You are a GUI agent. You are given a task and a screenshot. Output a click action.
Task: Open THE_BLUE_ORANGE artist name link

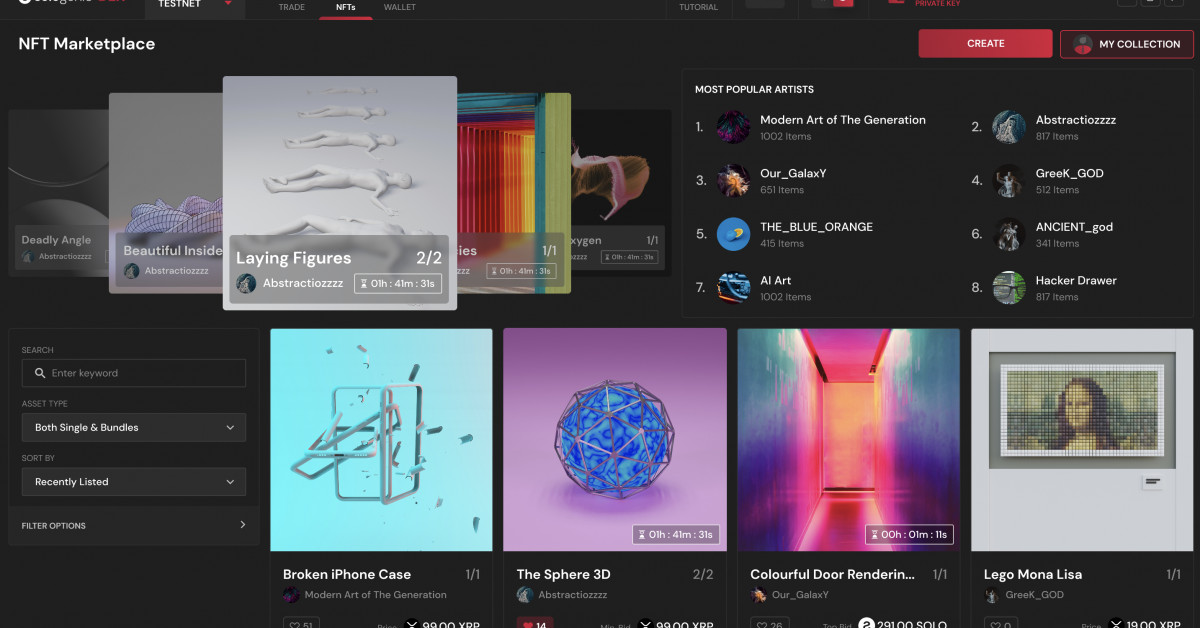[816, 227]
